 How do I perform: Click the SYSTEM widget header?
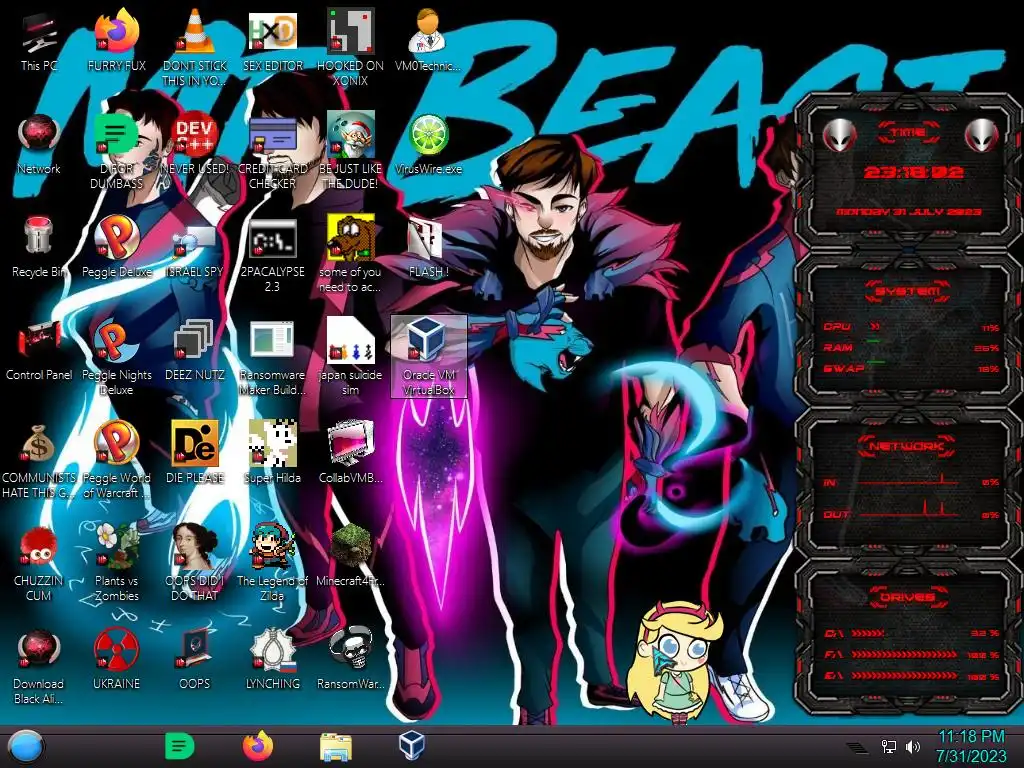pos(908,291)
